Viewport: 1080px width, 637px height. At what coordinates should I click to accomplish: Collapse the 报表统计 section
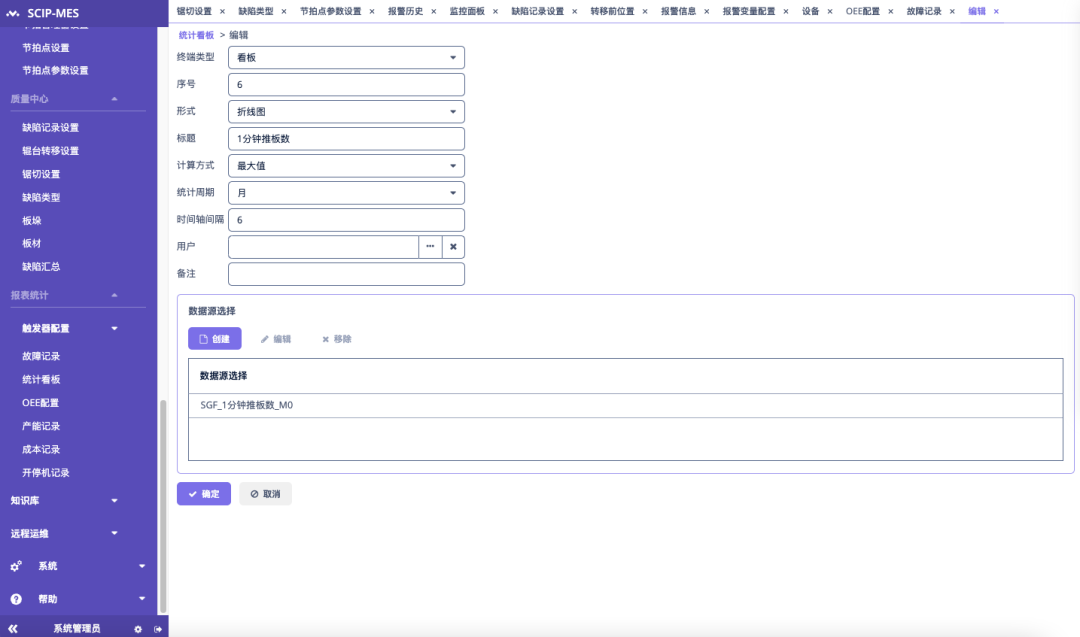(114, 295)
